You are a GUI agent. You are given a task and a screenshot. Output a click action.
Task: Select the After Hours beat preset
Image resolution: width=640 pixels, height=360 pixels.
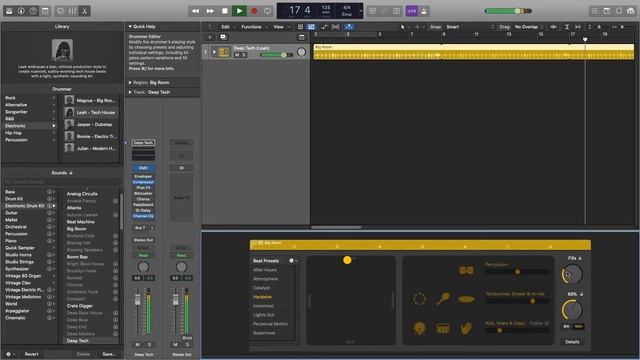point(265,270)
